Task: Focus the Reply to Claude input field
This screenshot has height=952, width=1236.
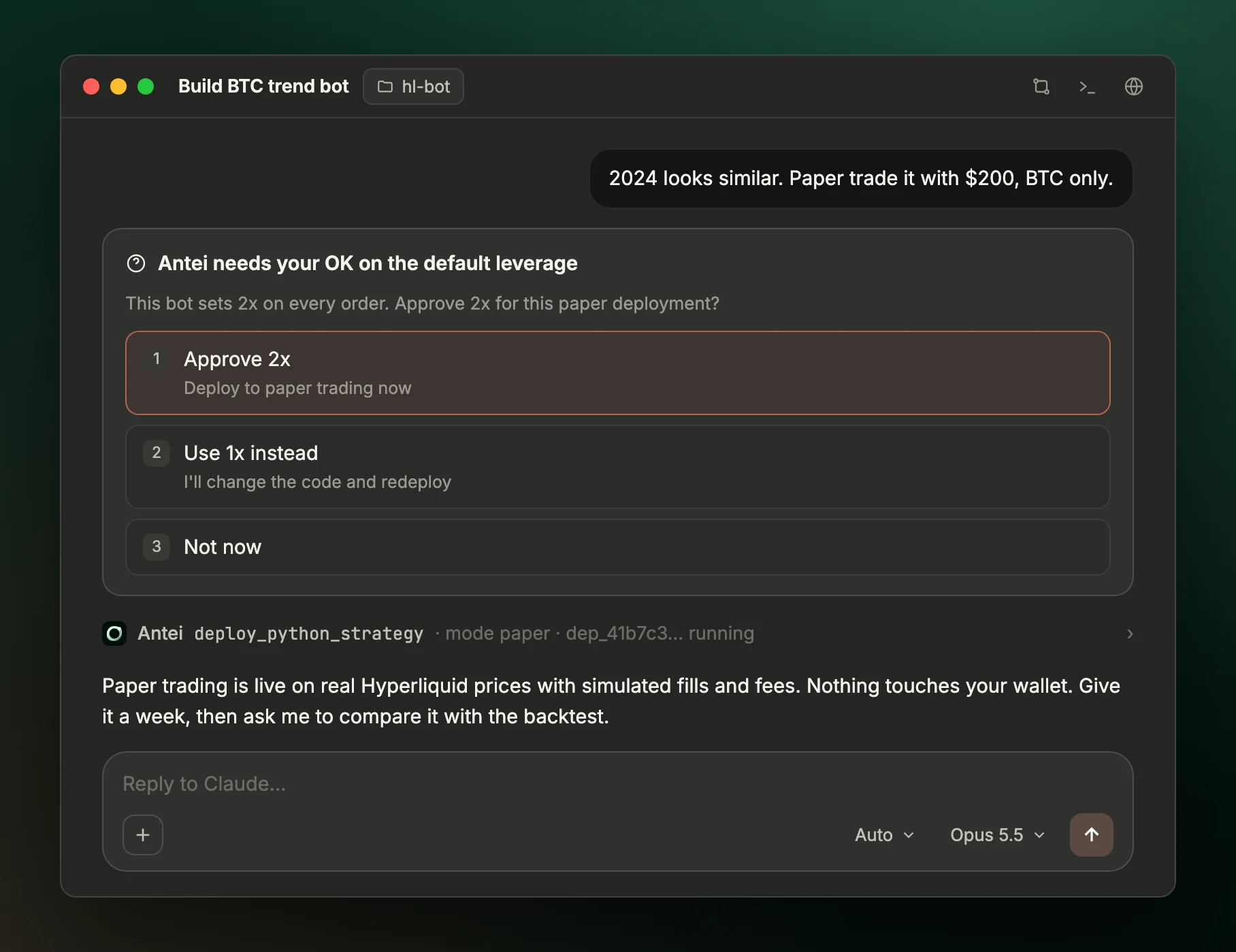Action: point(617,784)
